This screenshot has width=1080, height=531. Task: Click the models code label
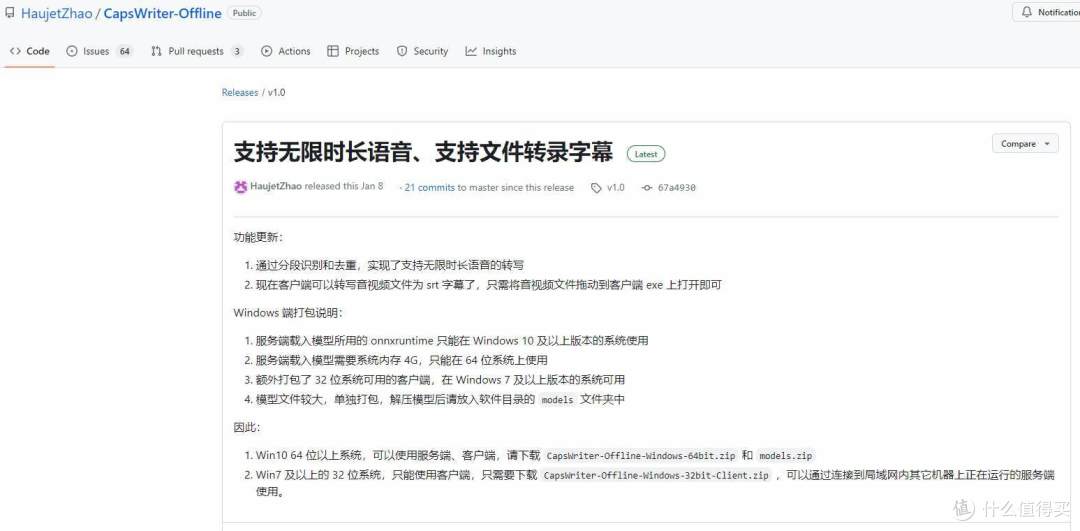tap(557, 399)
